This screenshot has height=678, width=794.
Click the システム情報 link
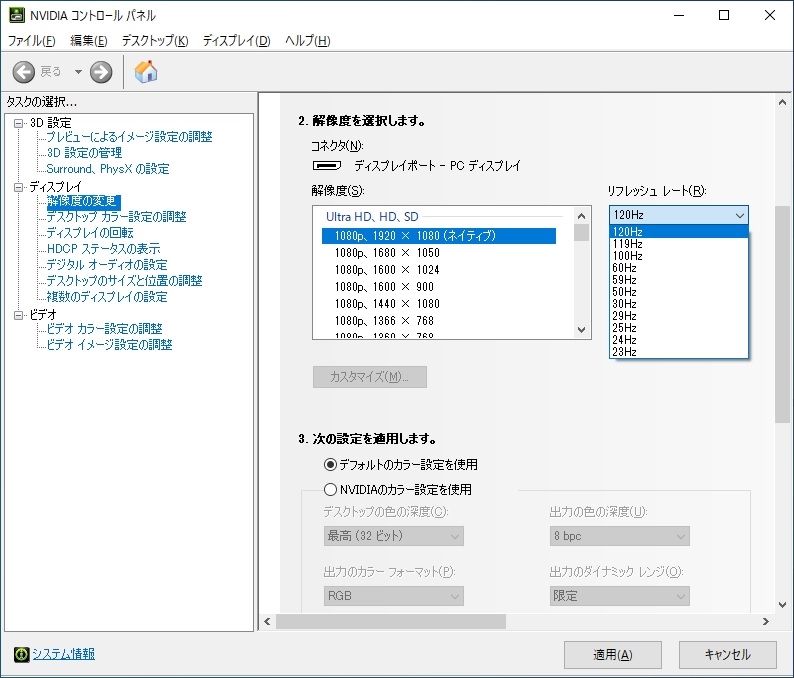(x=64, y=654)
